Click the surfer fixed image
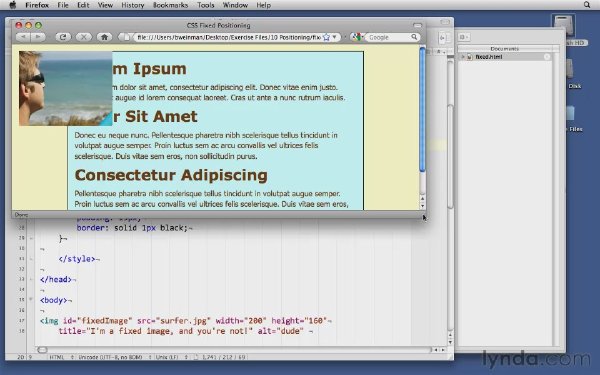Screen dimensions: 600x375 (x=65, y=88)
